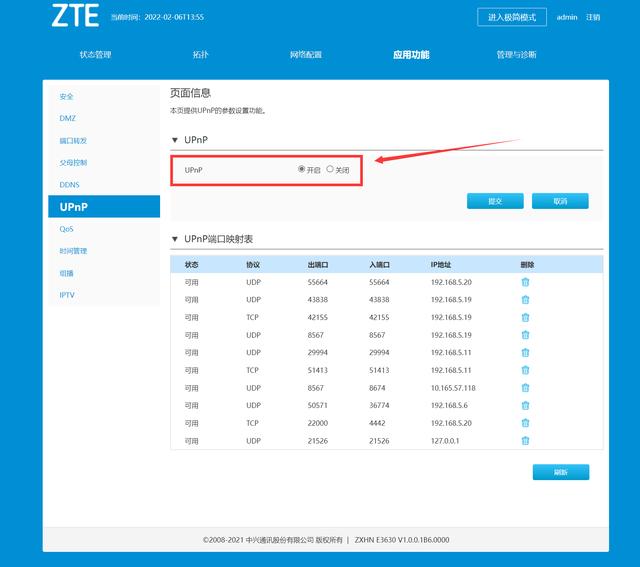Remove the 127.0.0.1 mapping entry
This screenshot has height=567, width=640.
click(525, 440)
